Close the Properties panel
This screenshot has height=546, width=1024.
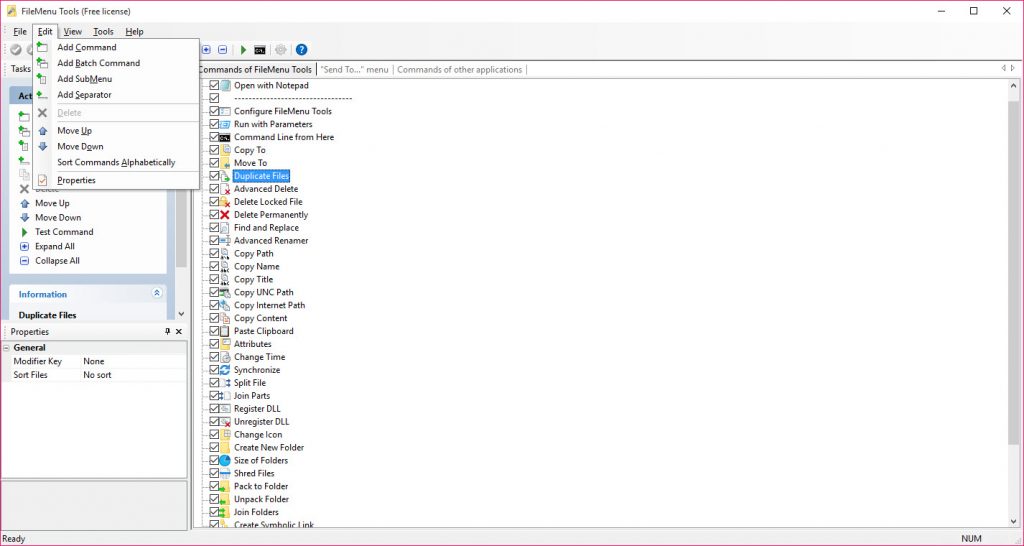(179, 332)
